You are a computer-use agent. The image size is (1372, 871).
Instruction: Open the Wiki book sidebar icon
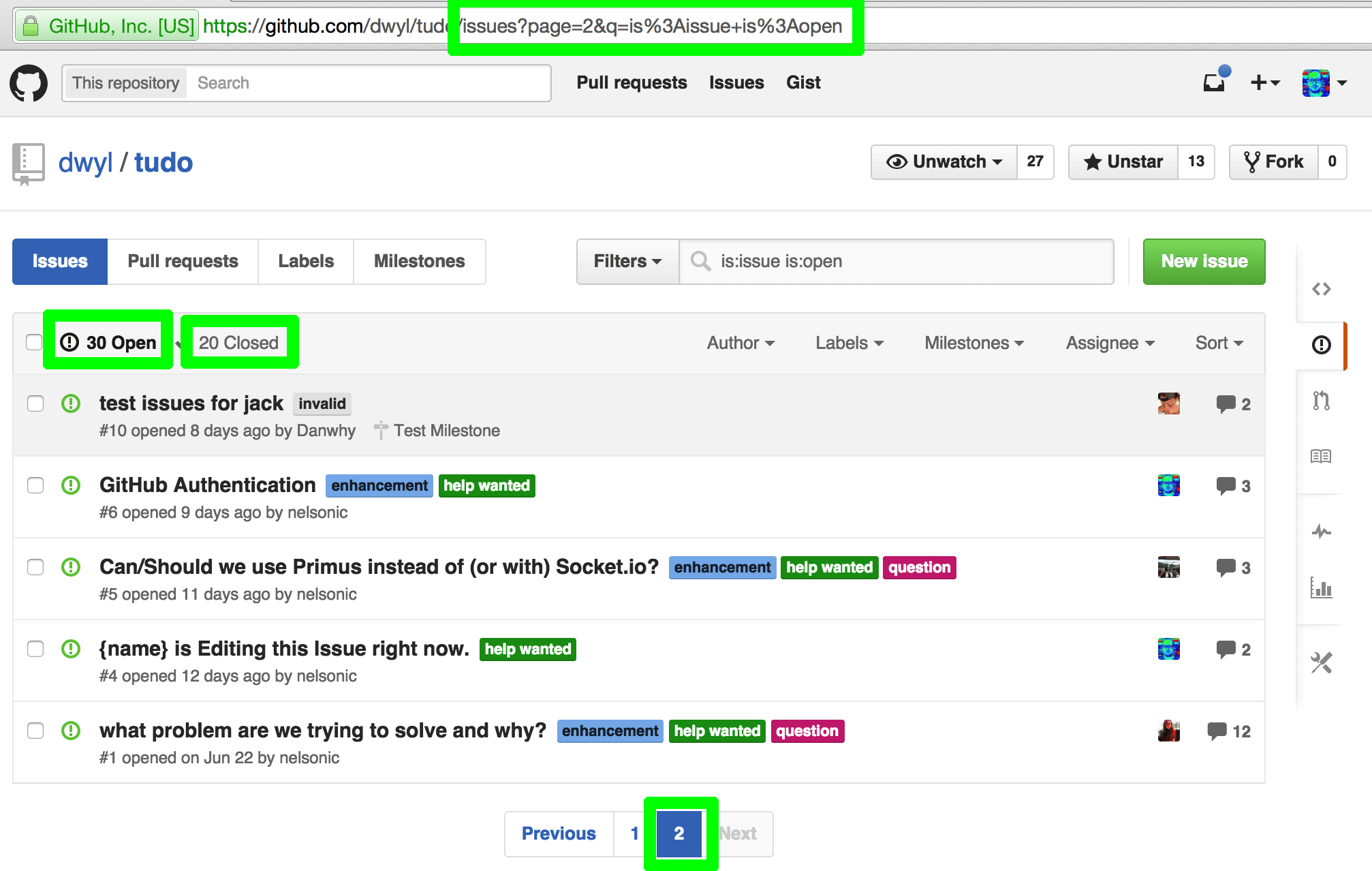coord(1321,456)
